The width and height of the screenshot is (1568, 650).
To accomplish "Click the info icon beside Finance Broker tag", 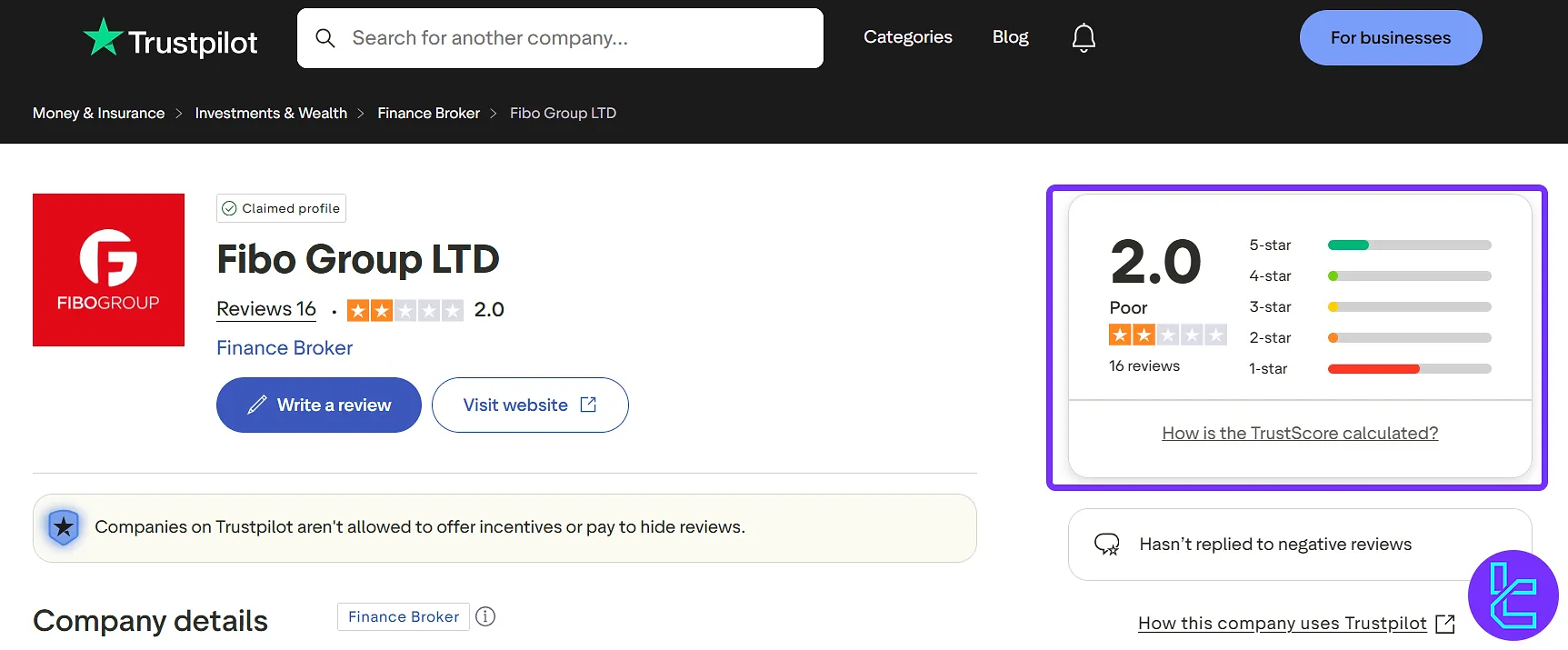I will point(485,616).
